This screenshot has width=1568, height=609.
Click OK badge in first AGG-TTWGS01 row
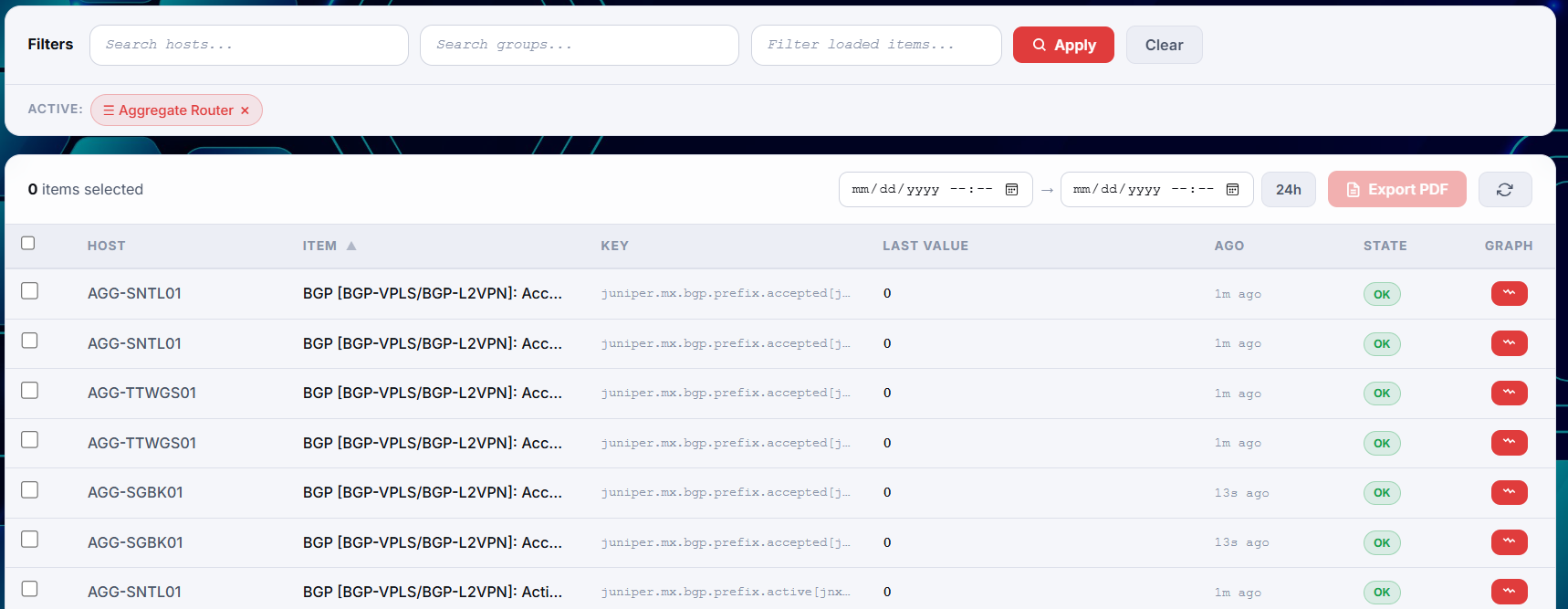click(x=1382, y=394)
